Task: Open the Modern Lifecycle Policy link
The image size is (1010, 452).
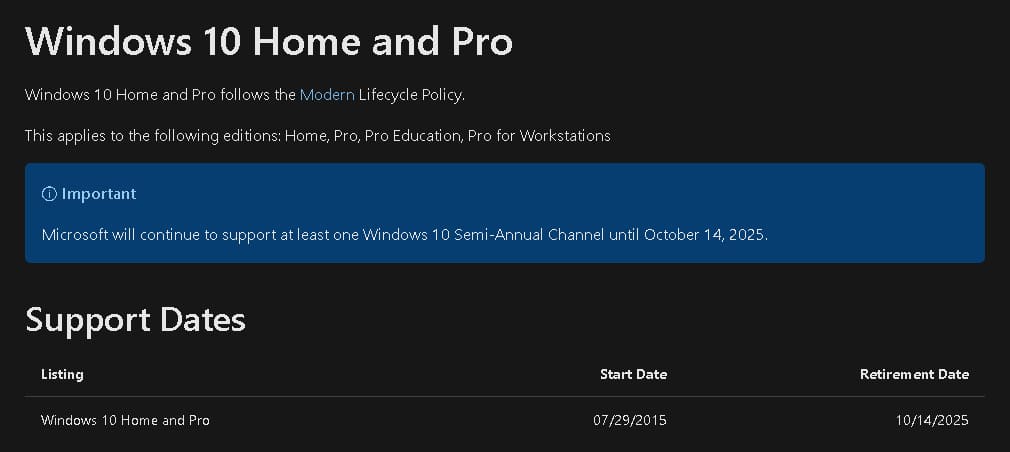Action: pyautogui.click(x=327, y=95)
